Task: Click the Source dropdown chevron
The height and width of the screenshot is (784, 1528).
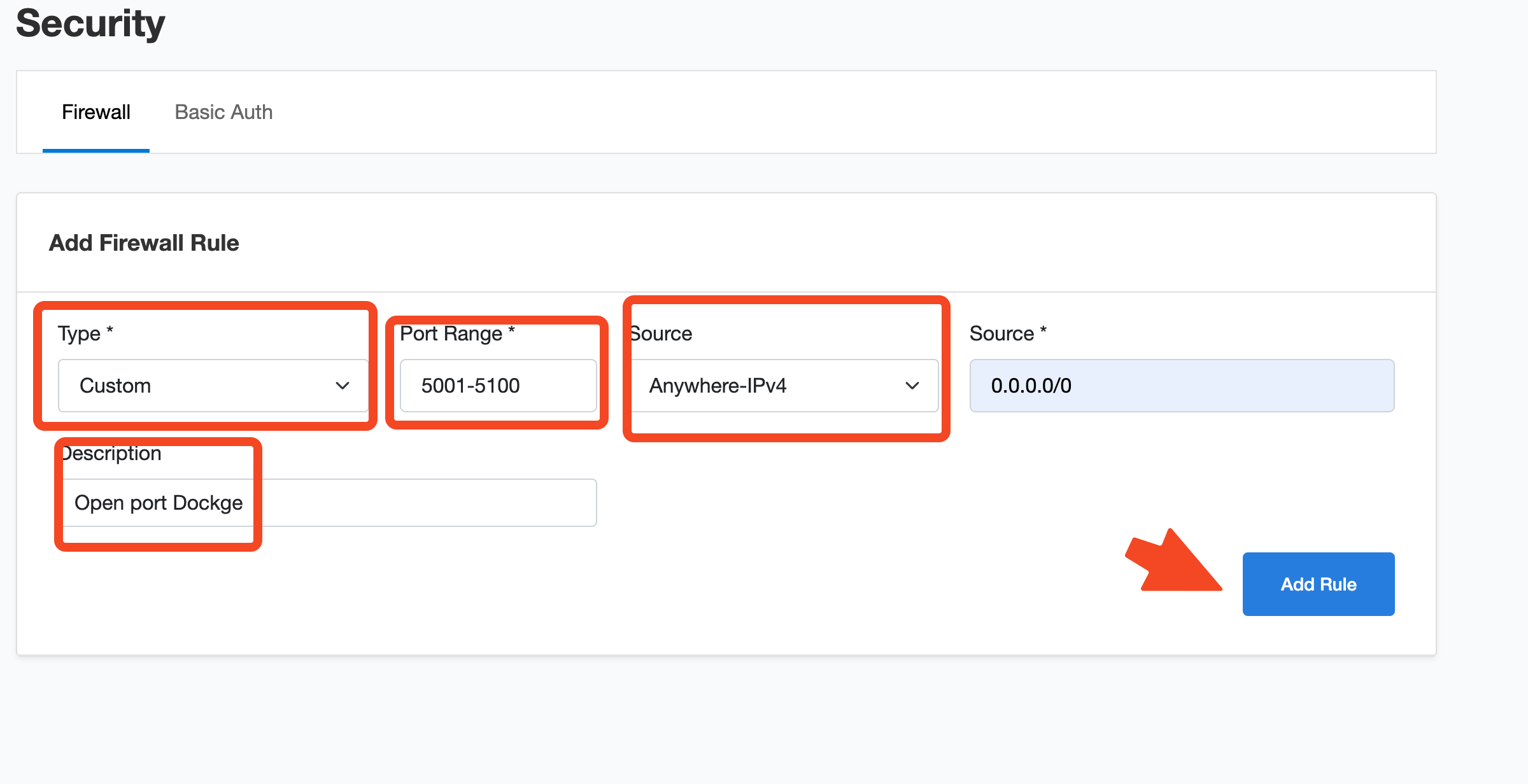Action: coord(910,385)
